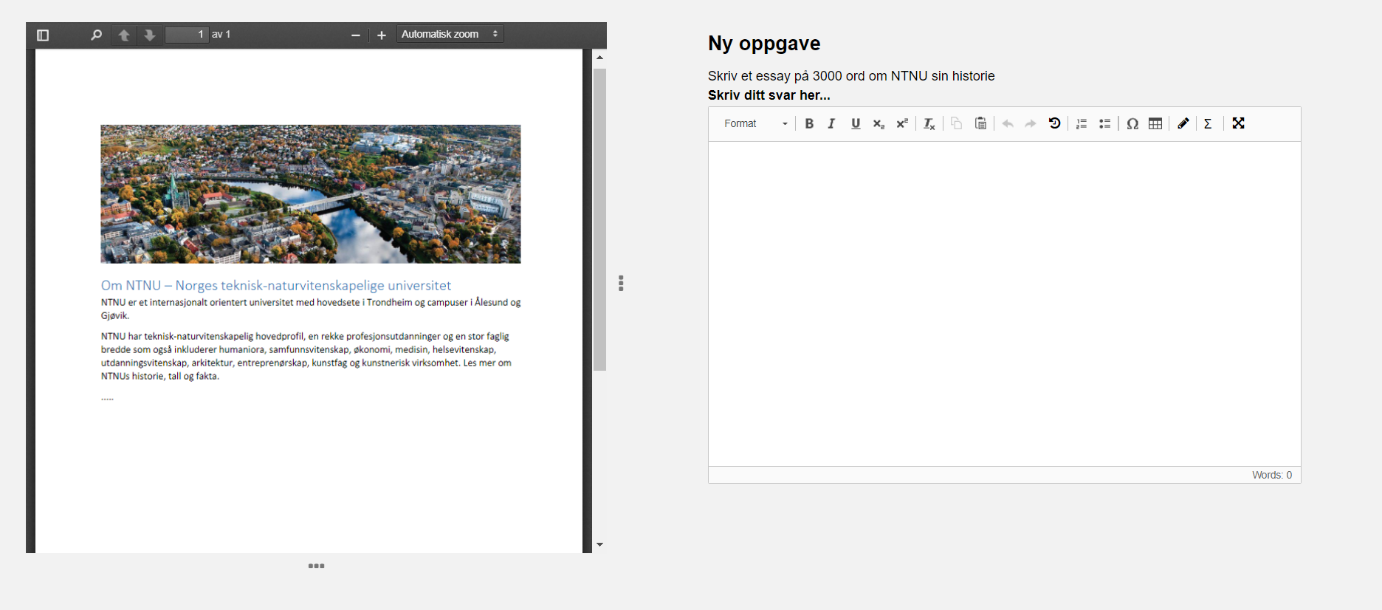Click the aerial campus photo in the PDF

pos(311,194)
